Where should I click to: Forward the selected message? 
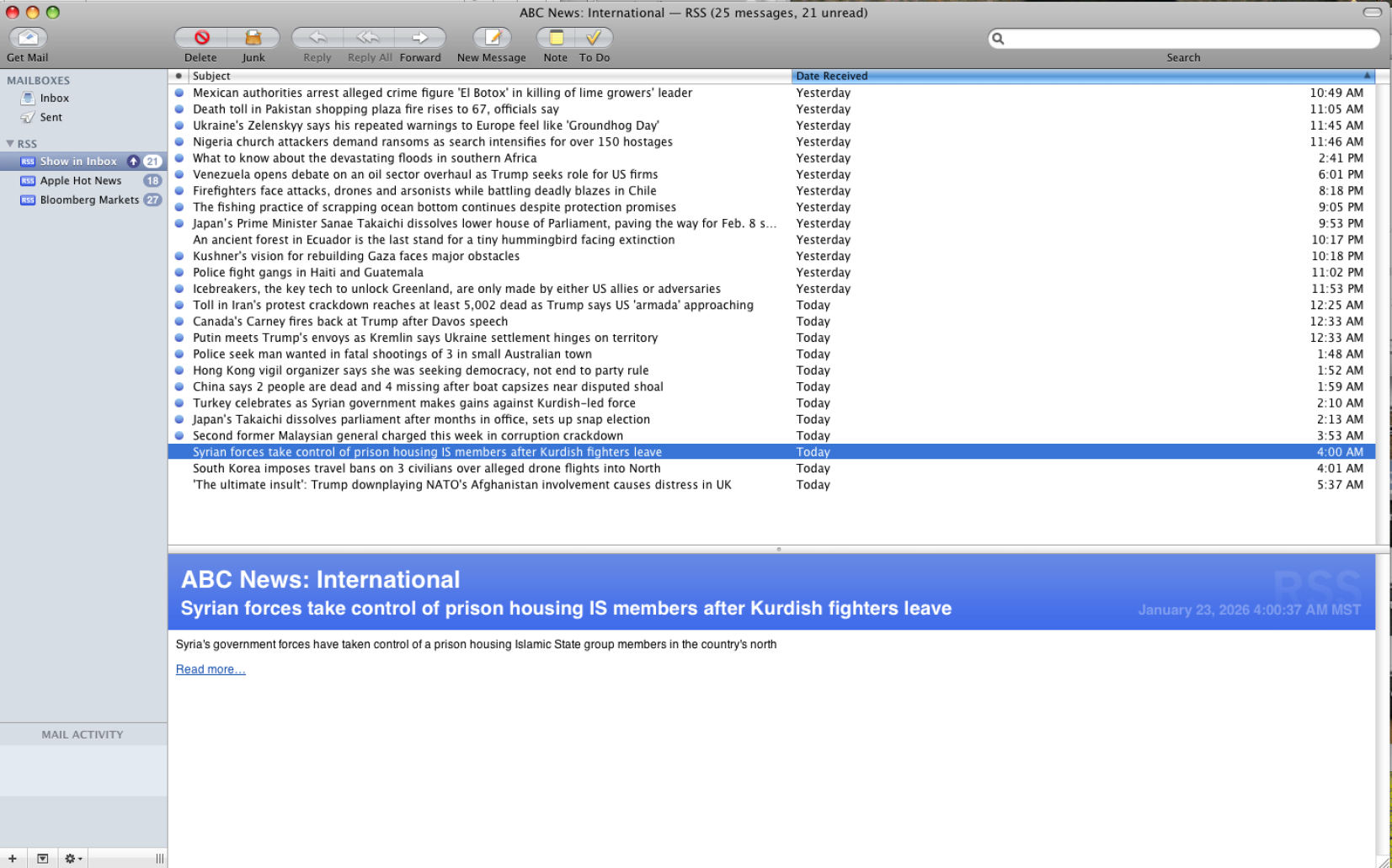[x=420, y=38]
